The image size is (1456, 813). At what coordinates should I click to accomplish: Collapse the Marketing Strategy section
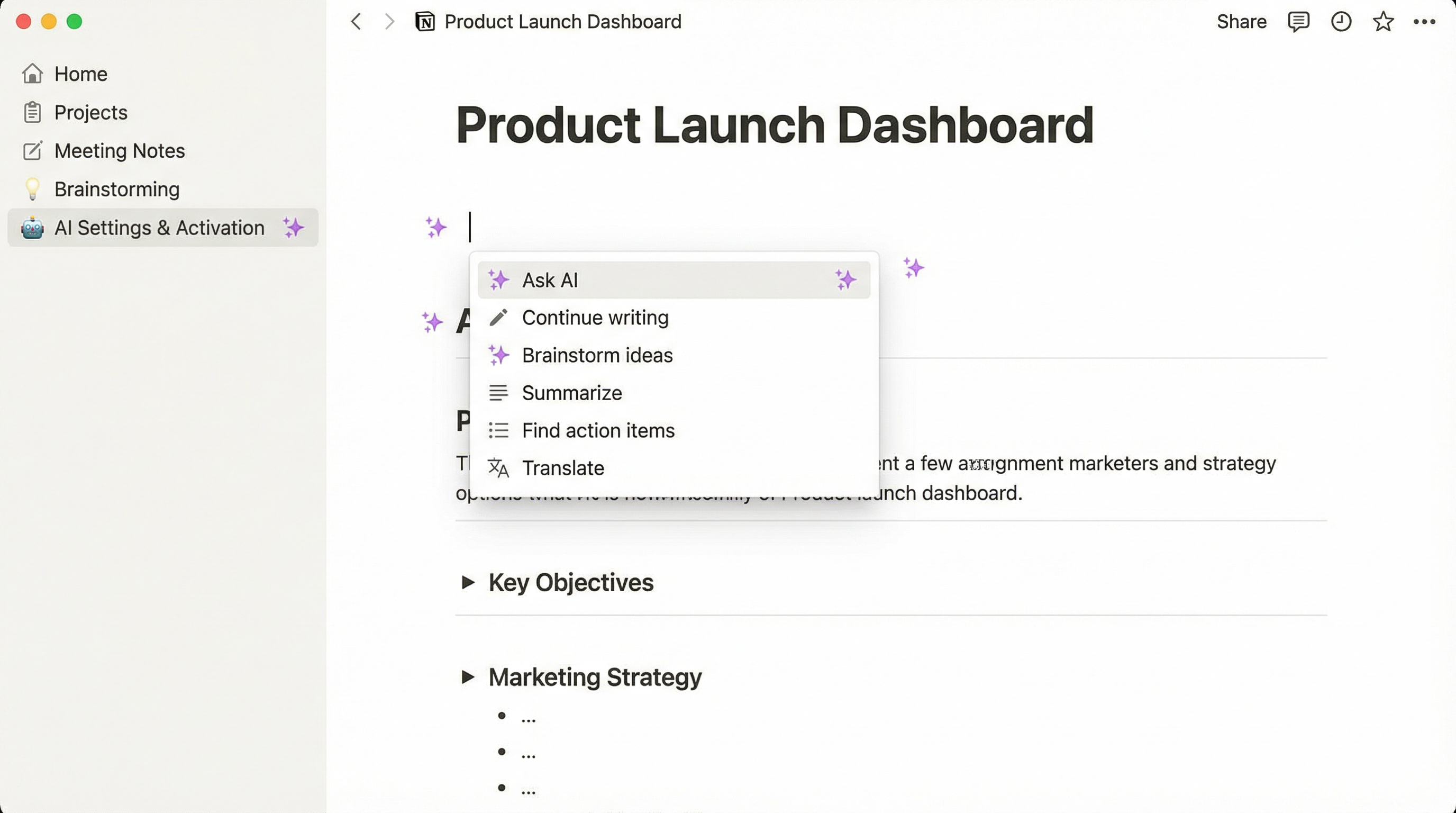click(468, 677)
